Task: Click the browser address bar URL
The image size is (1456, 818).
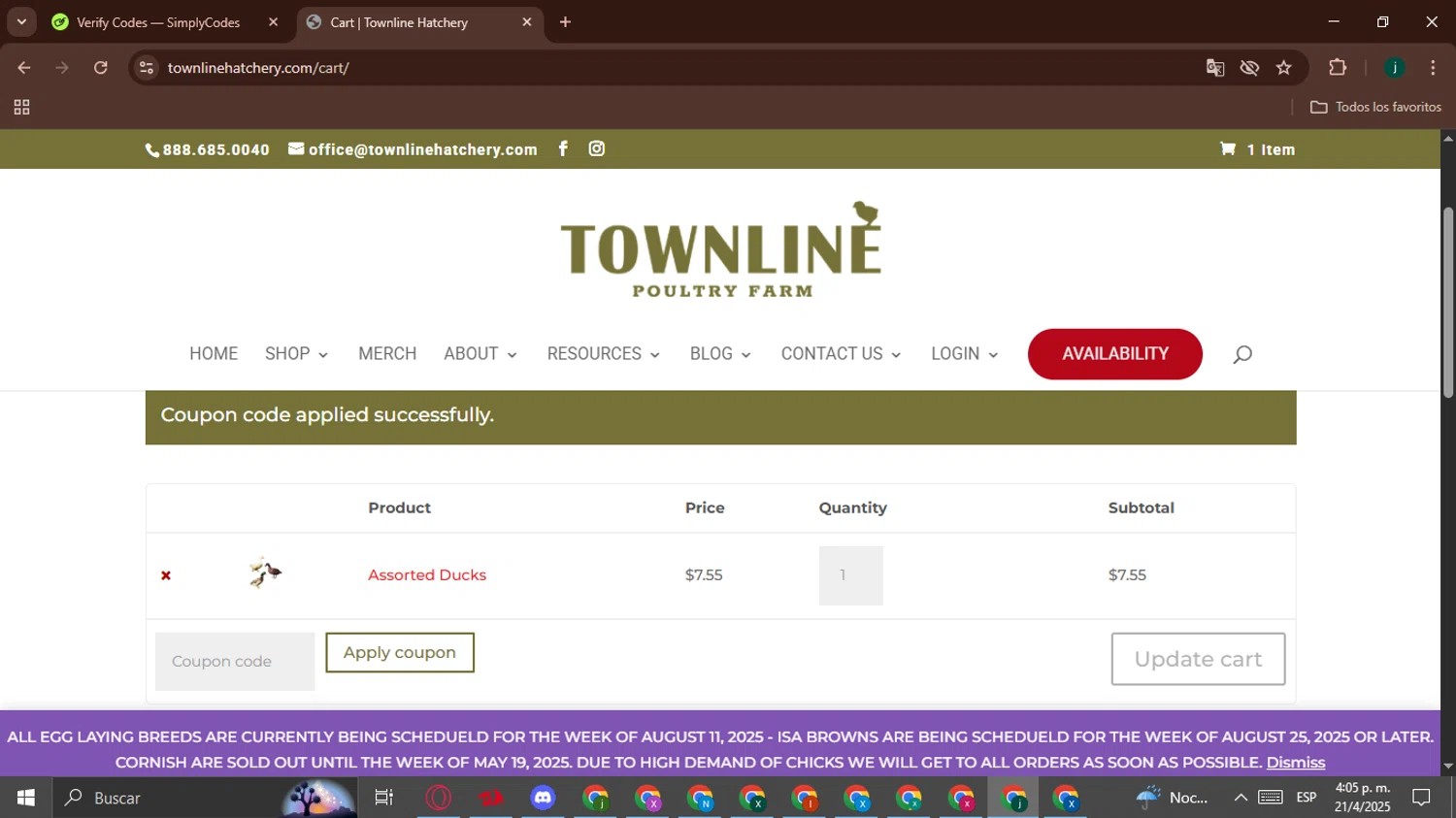Action: 258,68
